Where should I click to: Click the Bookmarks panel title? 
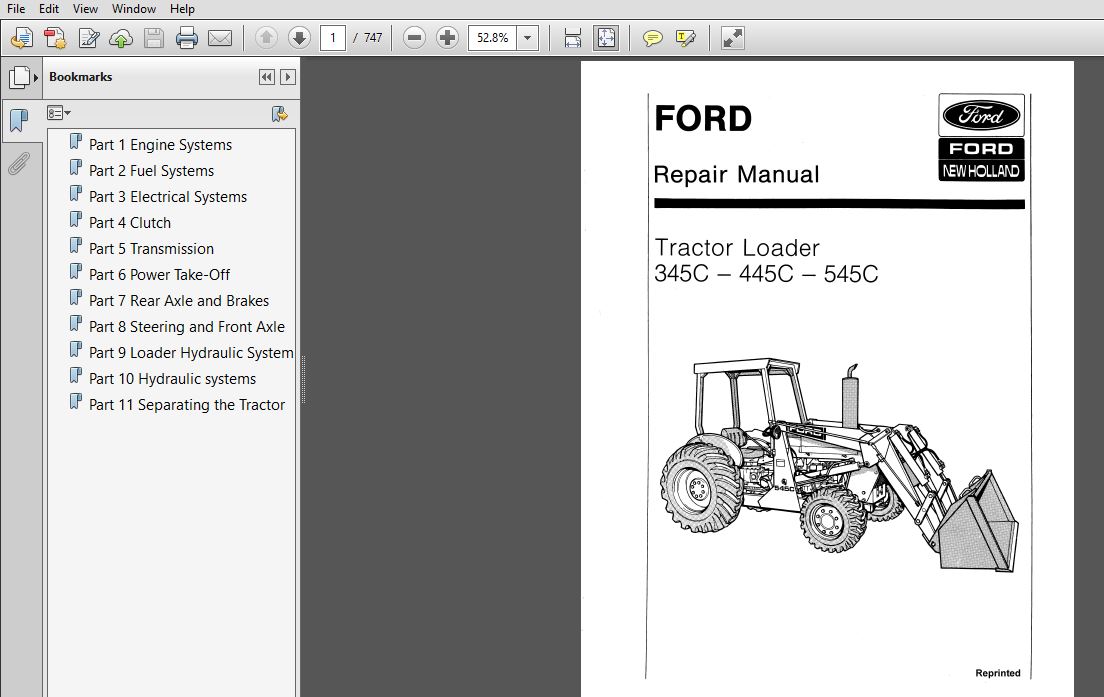click(x=80, y=77)
